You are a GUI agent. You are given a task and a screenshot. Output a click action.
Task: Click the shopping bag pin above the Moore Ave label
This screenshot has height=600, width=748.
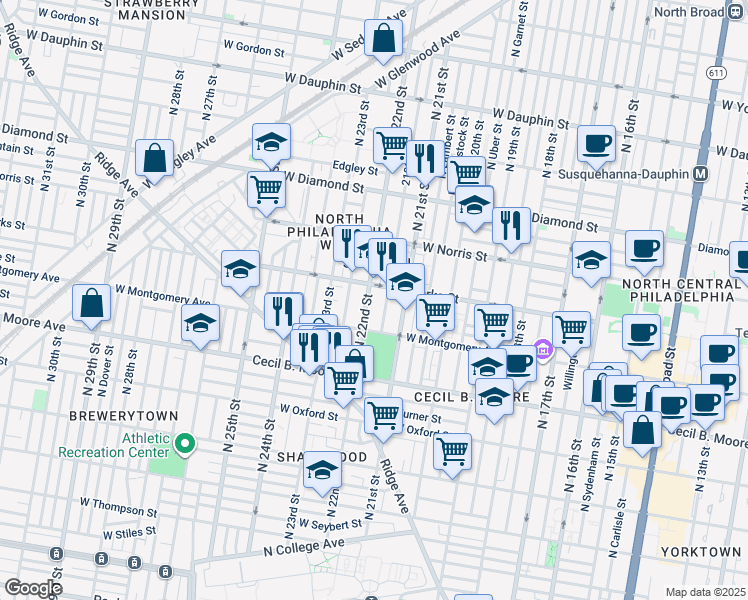coord(92,305)
